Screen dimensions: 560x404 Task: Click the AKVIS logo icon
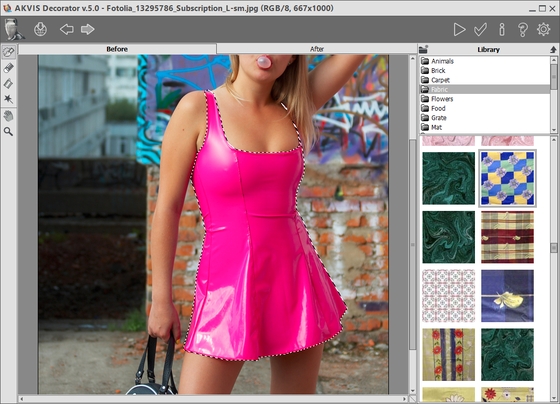pos(14,29)
